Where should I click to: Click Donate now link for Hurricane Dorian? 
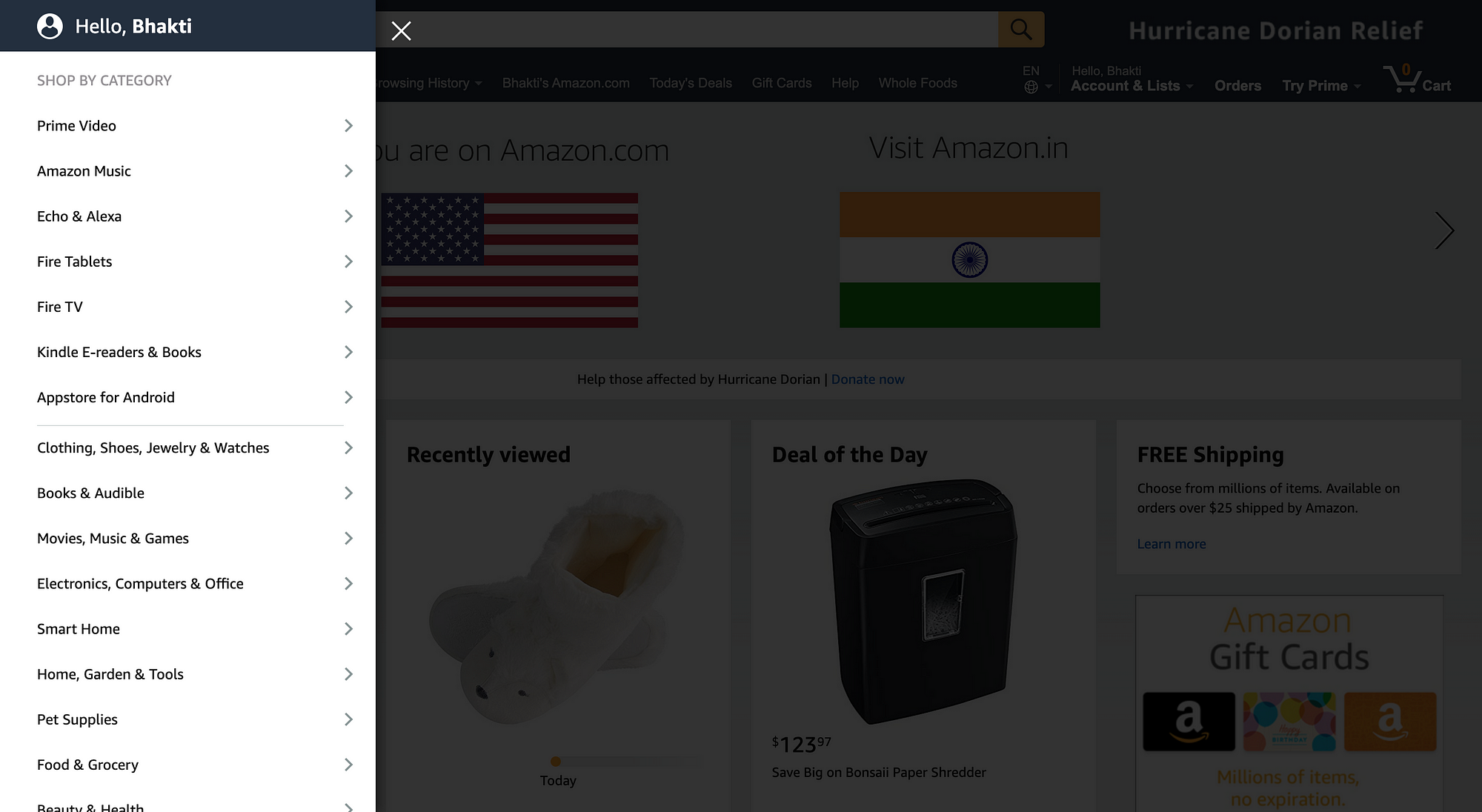[x=866, y=378]
